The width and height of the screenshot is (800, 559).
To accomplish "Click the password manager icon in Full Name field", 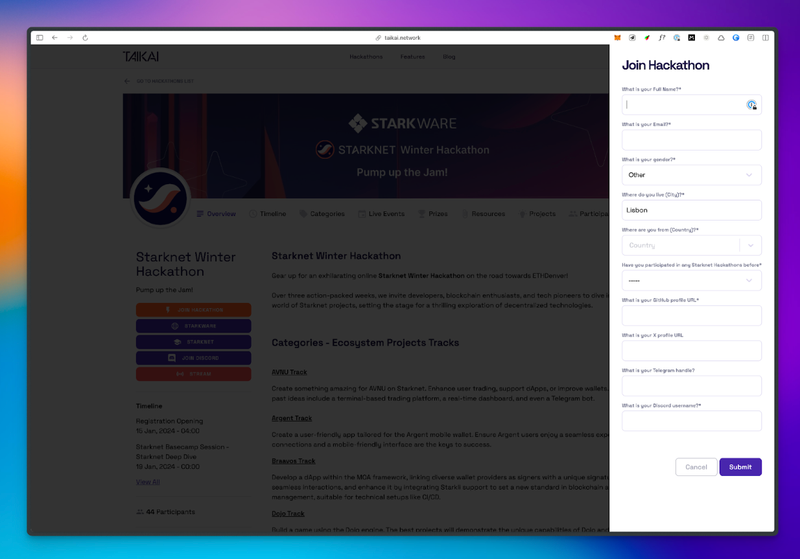I will click(751, 104).
